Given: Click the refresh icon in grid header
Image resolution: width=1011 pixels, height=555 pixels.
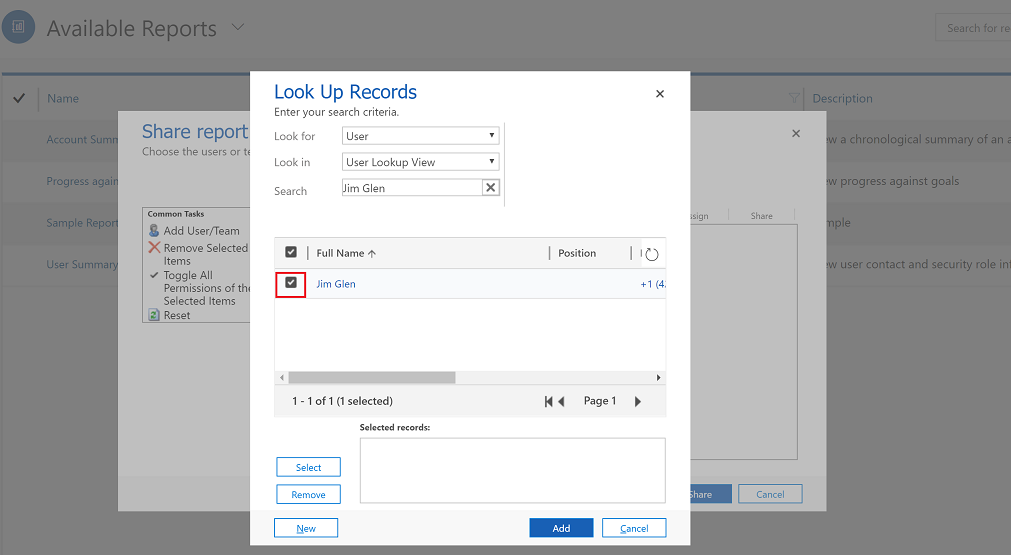Looking at the screenshot, I should coord(652,254).
